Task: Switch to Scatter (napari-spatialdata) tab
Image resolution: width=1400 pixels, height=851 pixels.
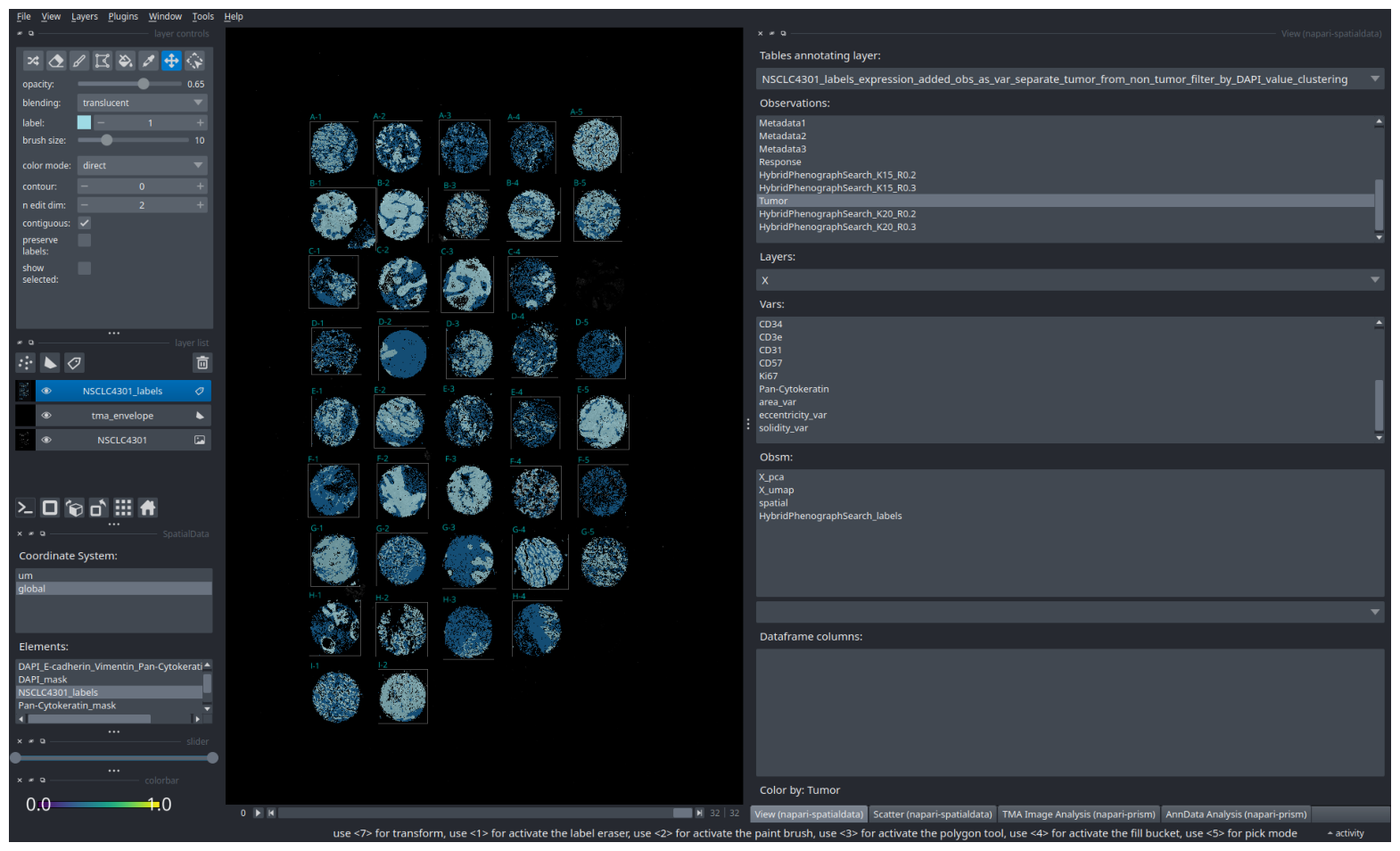Action: coord(932,814)
